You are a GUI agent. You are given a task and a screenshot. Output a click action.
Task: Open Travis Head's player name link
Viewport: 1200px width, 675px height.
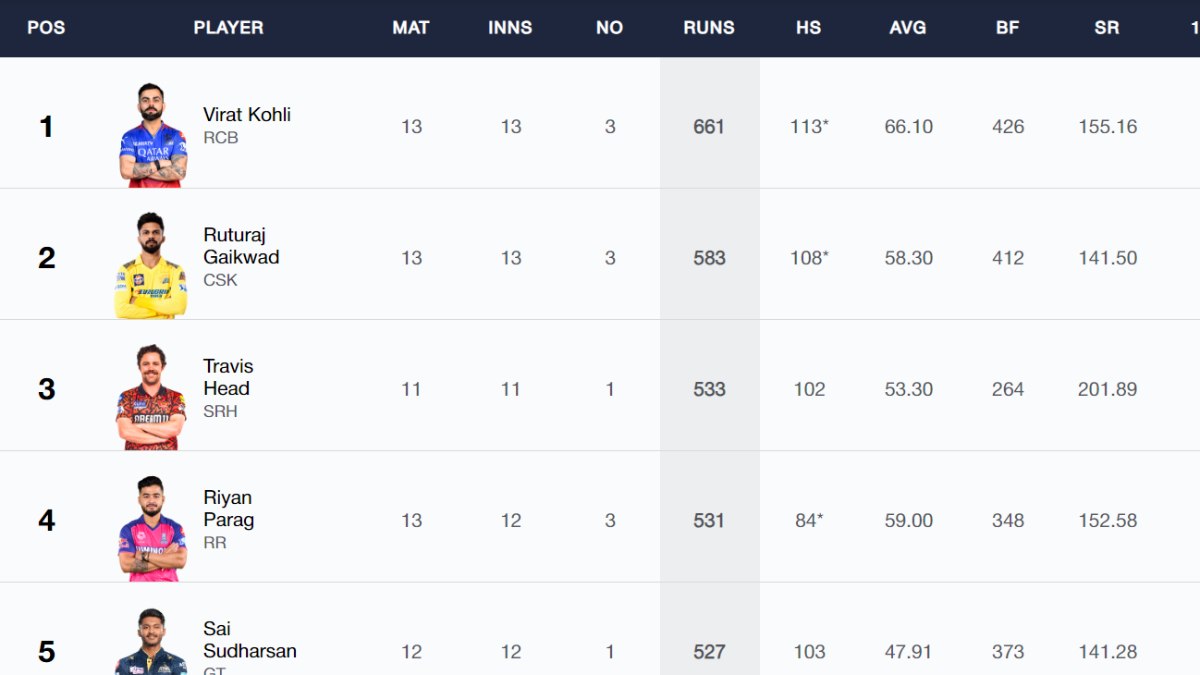click(x=227, y=377)
